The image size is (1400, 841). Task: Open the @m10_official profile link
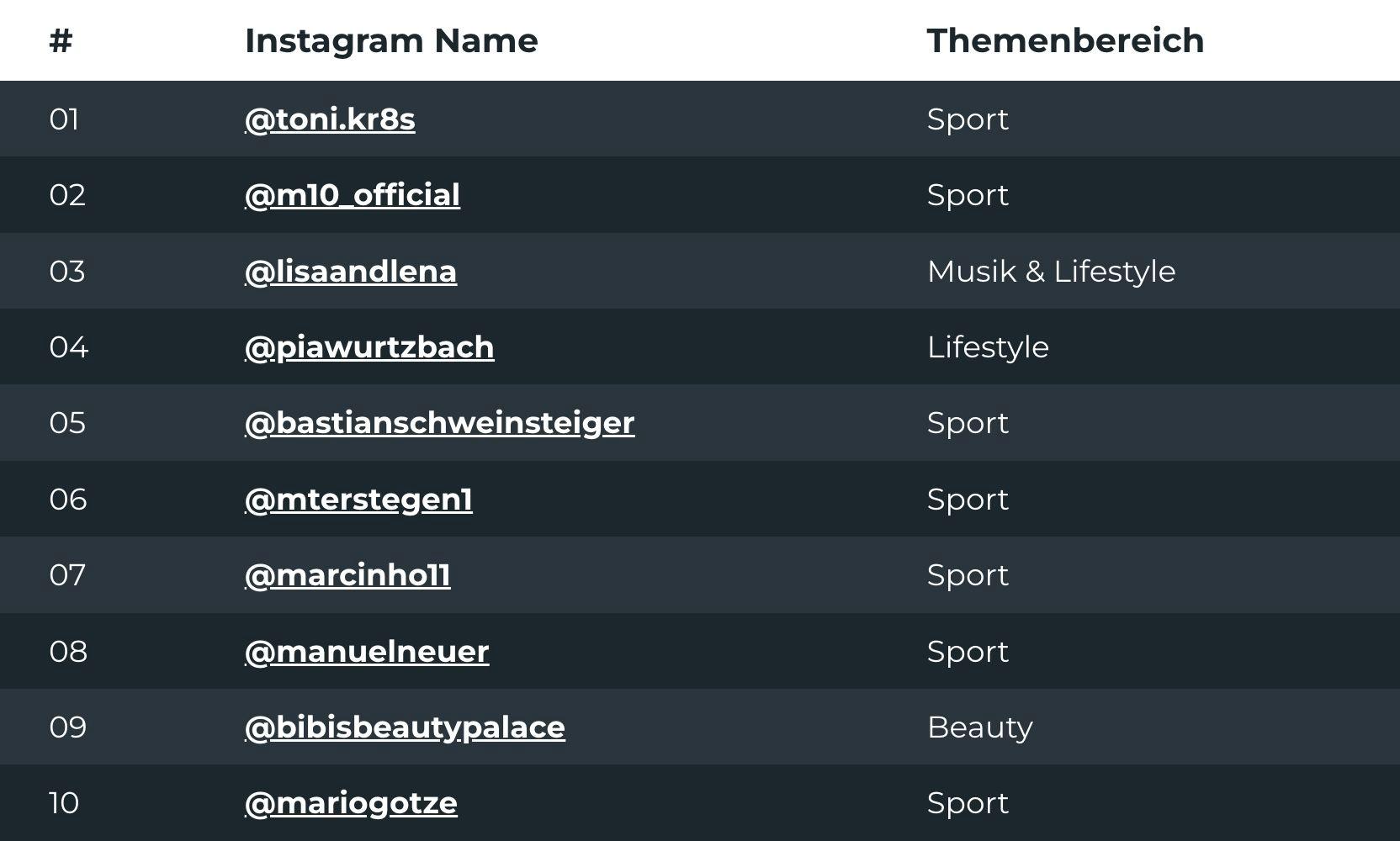[353, 195]
